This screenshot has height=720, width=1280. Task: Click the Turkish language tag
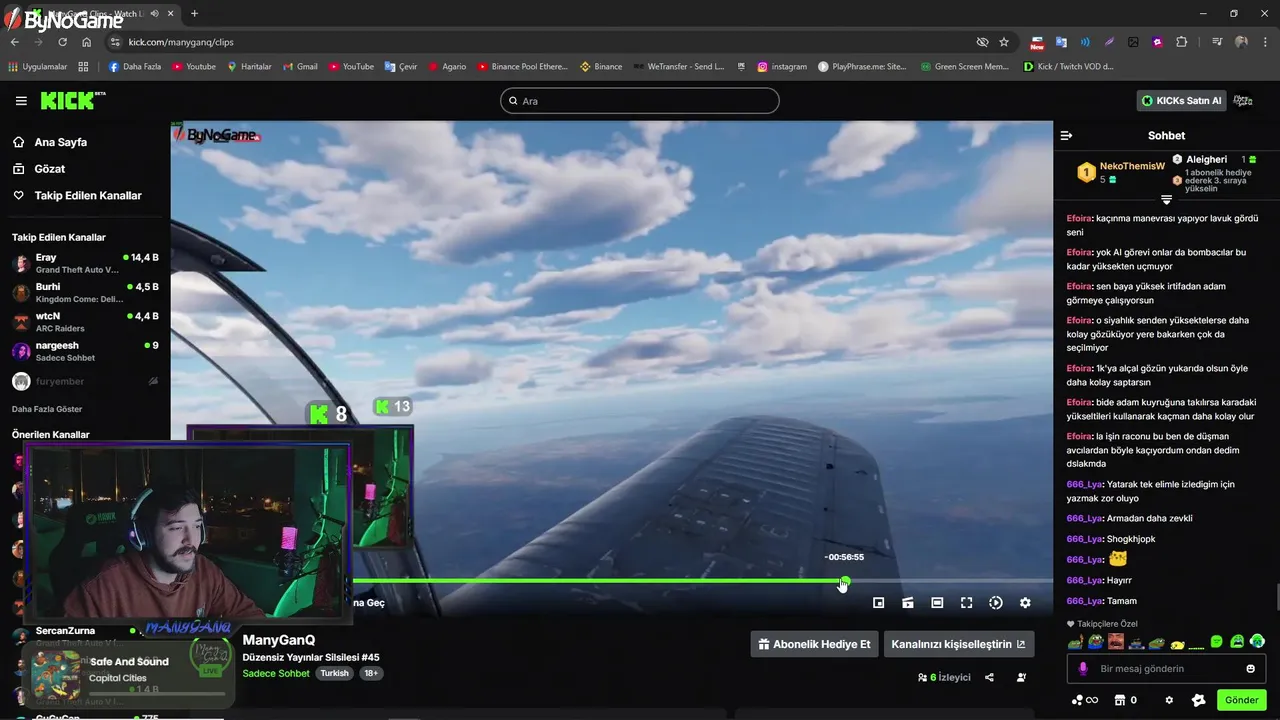click(334, 674)
